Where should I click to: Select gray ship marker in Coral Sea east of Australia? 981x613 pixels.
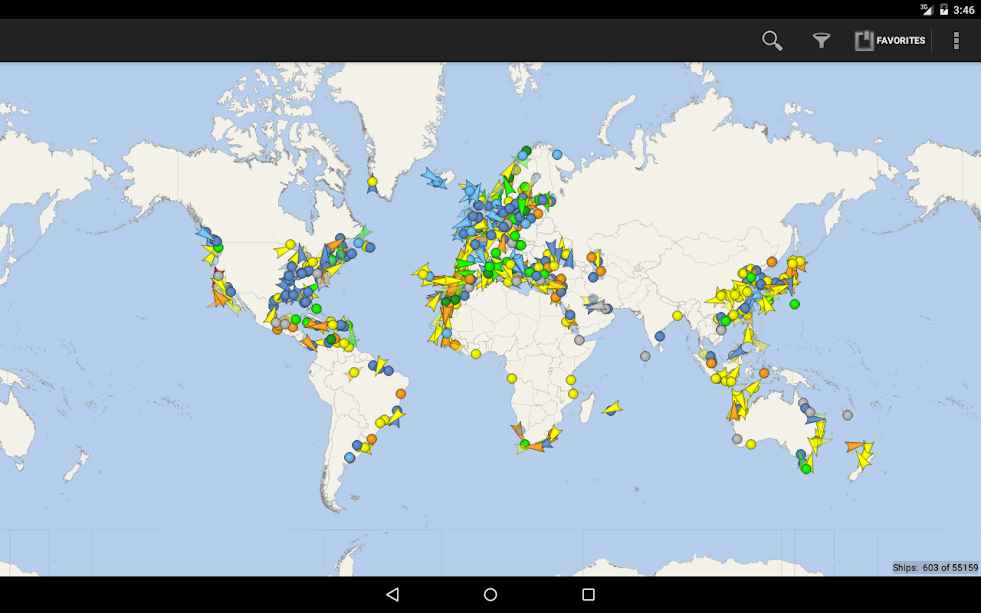(x=847, y=415)
